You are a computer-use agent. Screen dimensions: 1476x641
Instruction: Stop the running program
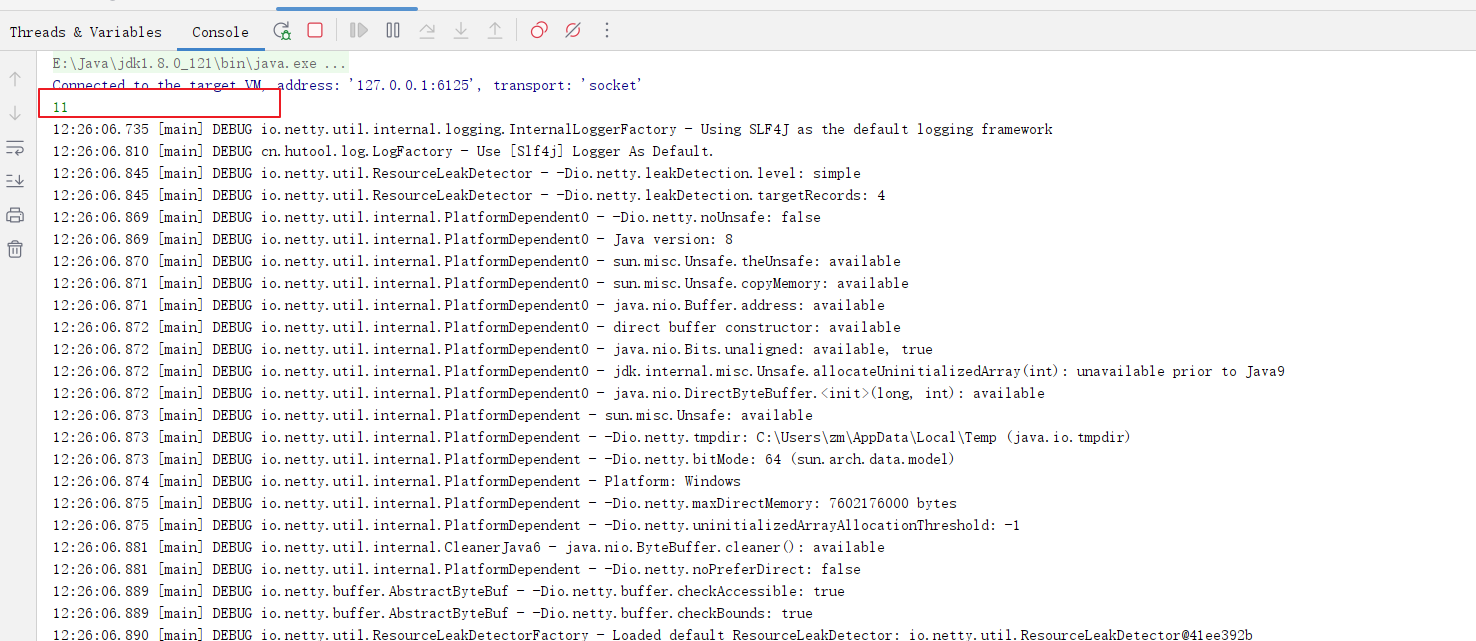tap(315, 31)
